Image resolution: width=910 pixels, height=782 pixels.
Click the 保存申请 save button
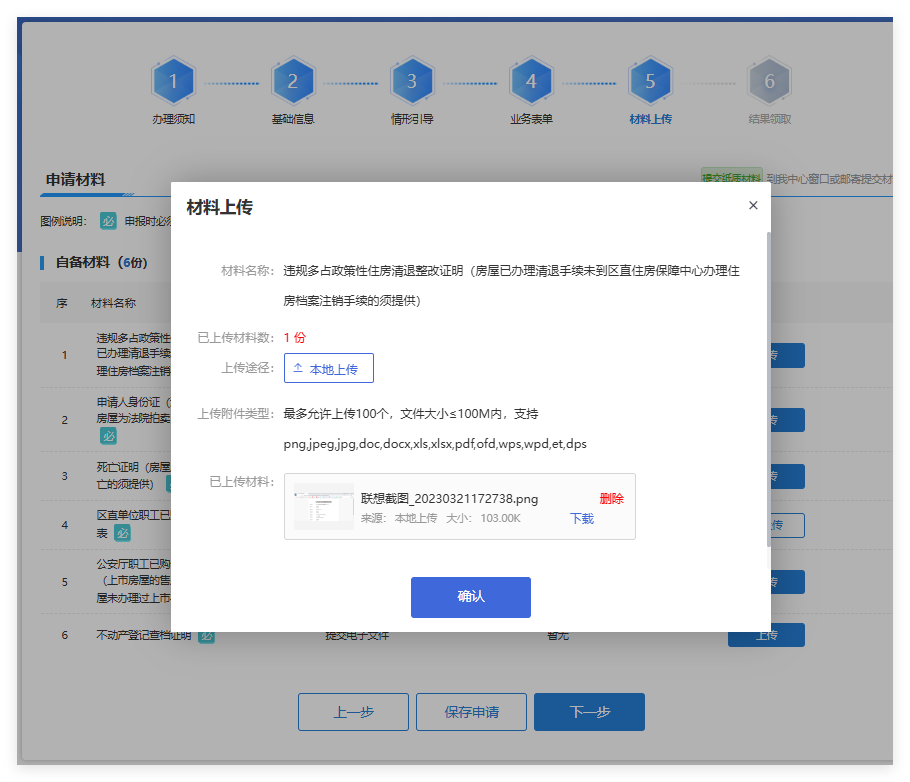472,712
